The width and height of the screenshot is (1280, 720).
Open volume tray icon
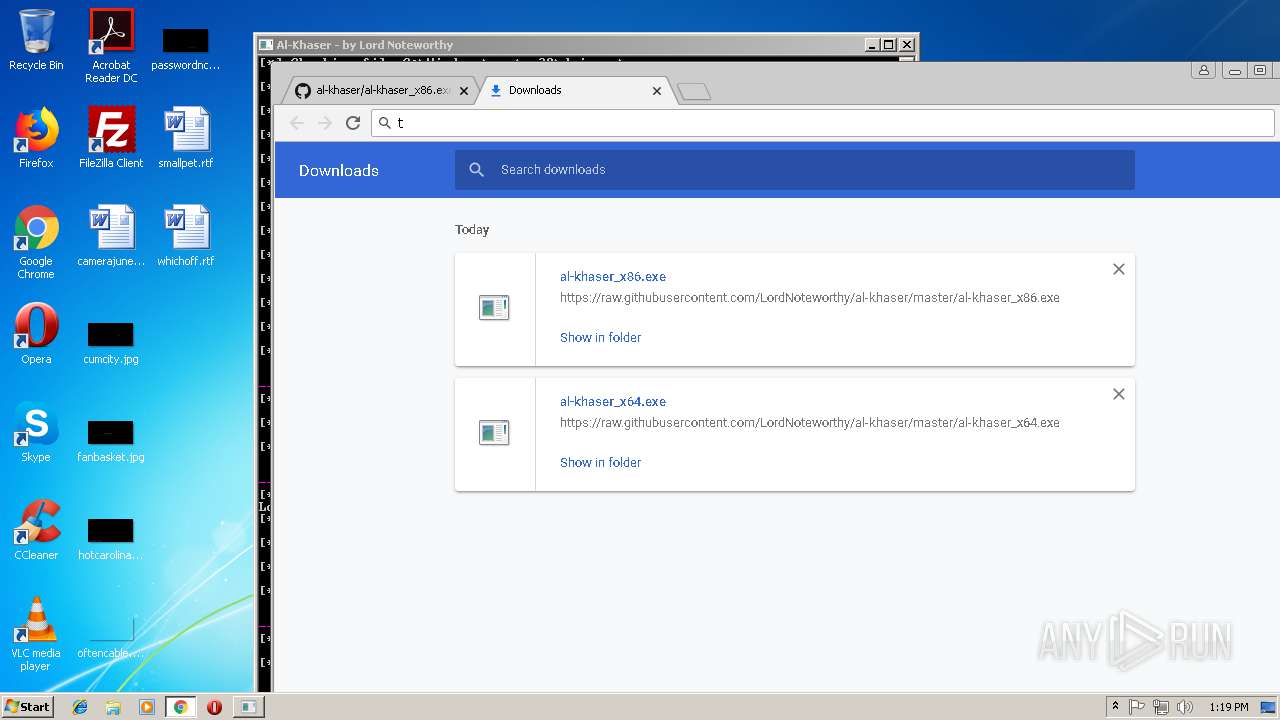coord(1185,707)
